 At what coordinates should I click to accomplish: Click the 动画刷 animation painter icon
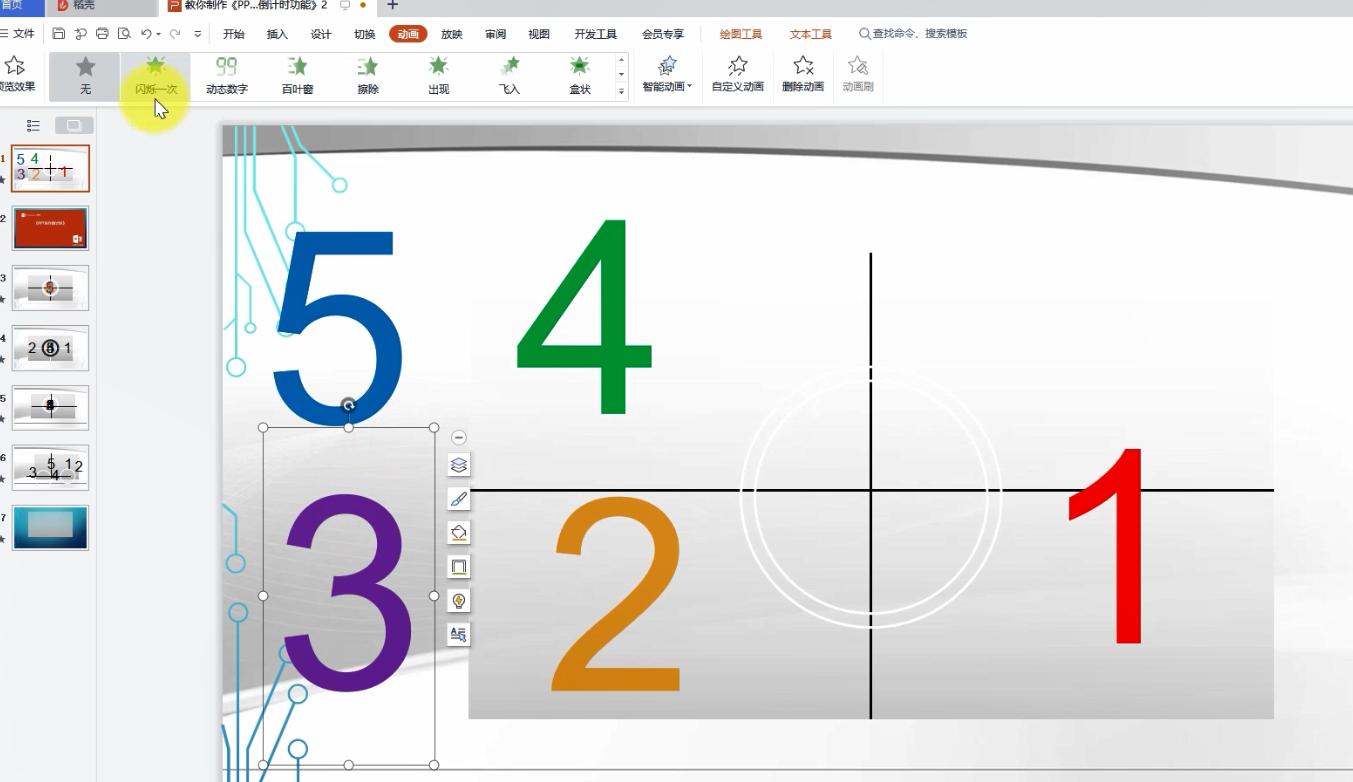[858, 75]
